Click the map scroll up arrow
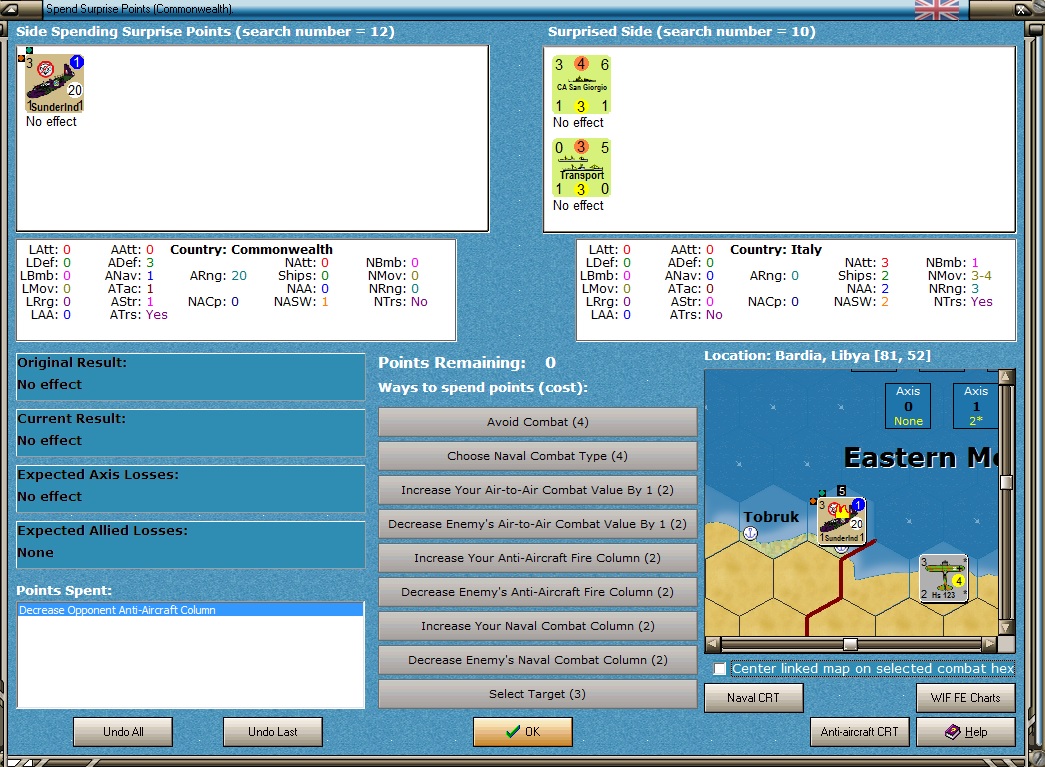This screenshot has width=1045, height=767. (1006, 377)
